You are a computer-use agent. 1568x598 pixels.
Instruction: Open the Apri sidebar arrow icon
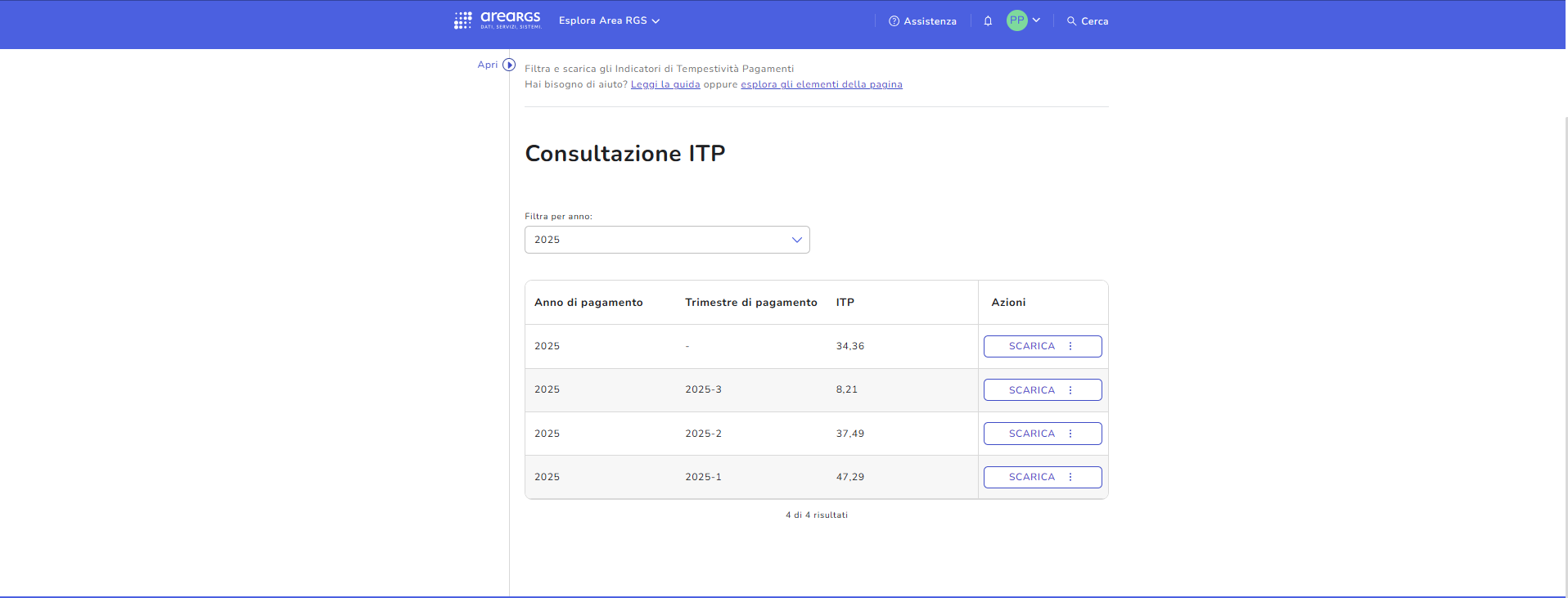click(509, 65)
